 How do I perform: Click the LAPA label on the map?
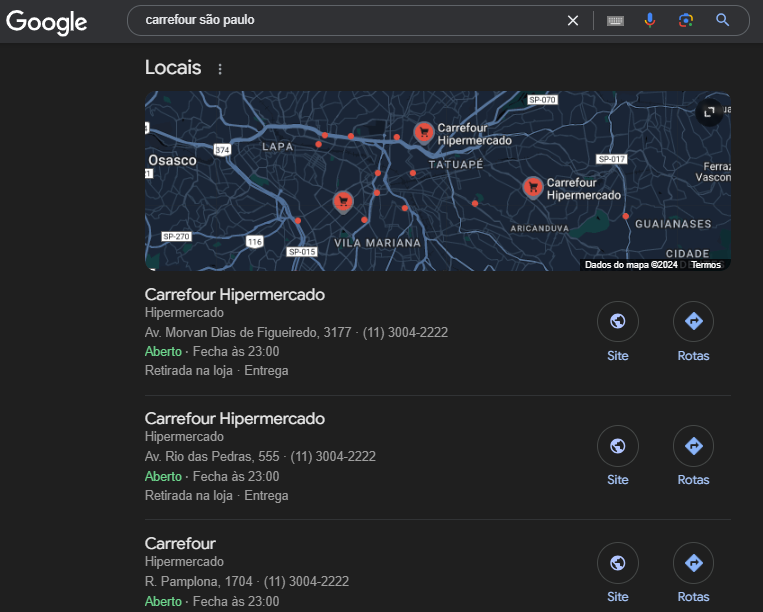(278, 146)
